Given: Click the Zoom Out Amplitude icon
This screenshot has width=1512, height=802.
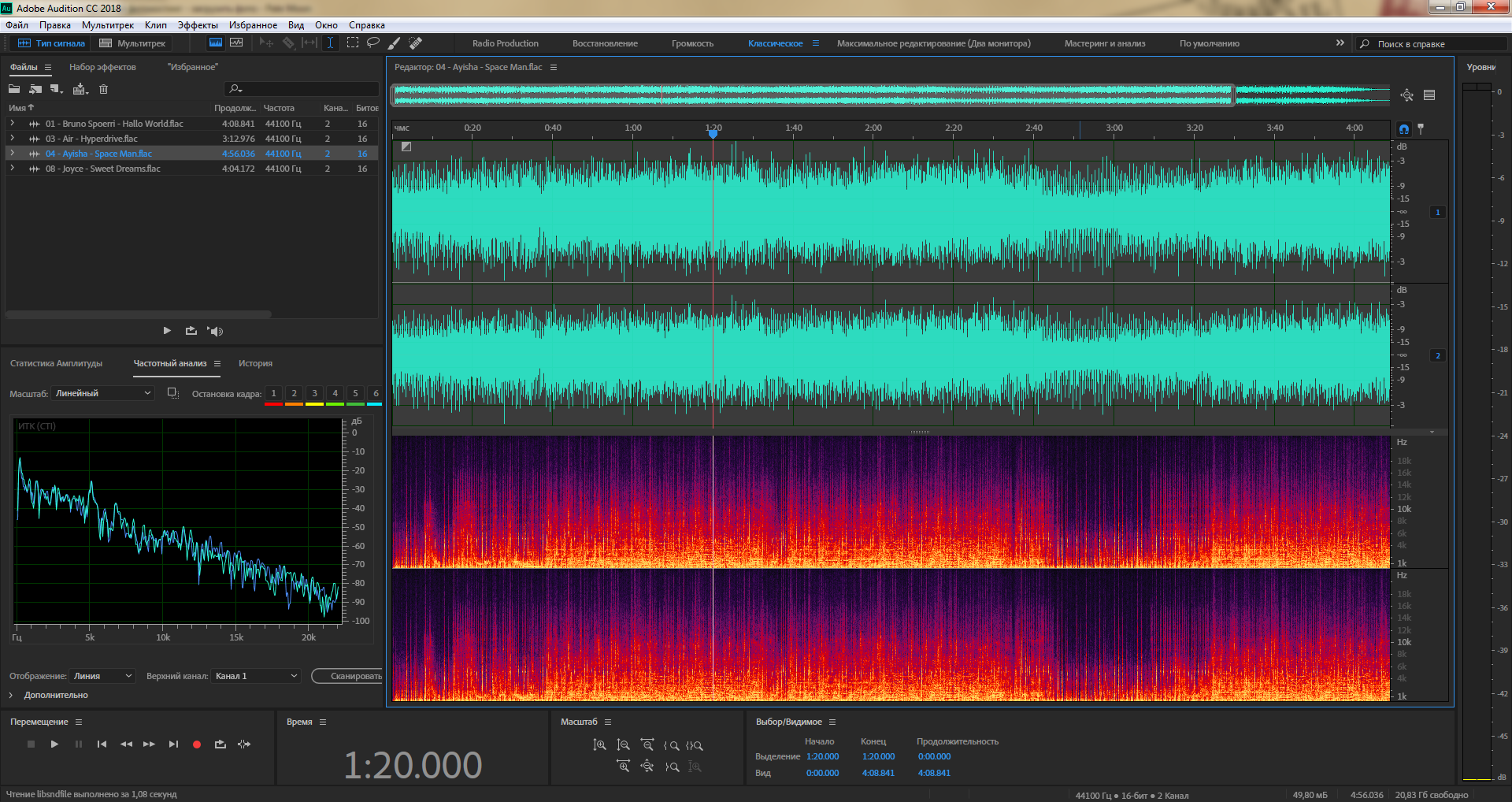Looking at the screenshot, I should pyautogui.click(x=623, y=744).
